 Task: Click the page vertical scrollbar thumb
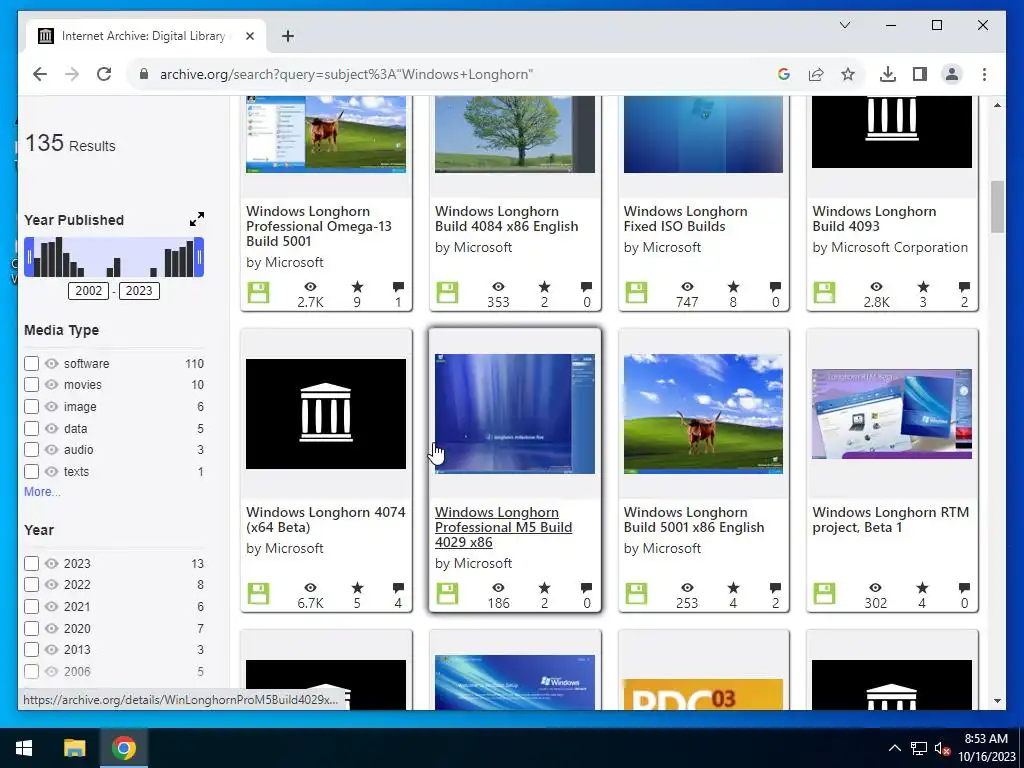pos(997,206)
